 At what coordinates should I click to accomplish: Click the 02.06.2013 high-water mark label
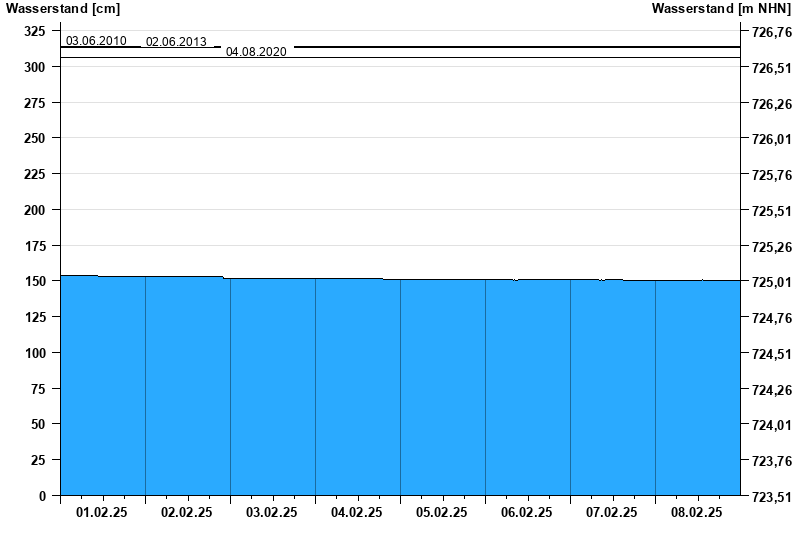[x=176, y=42]
